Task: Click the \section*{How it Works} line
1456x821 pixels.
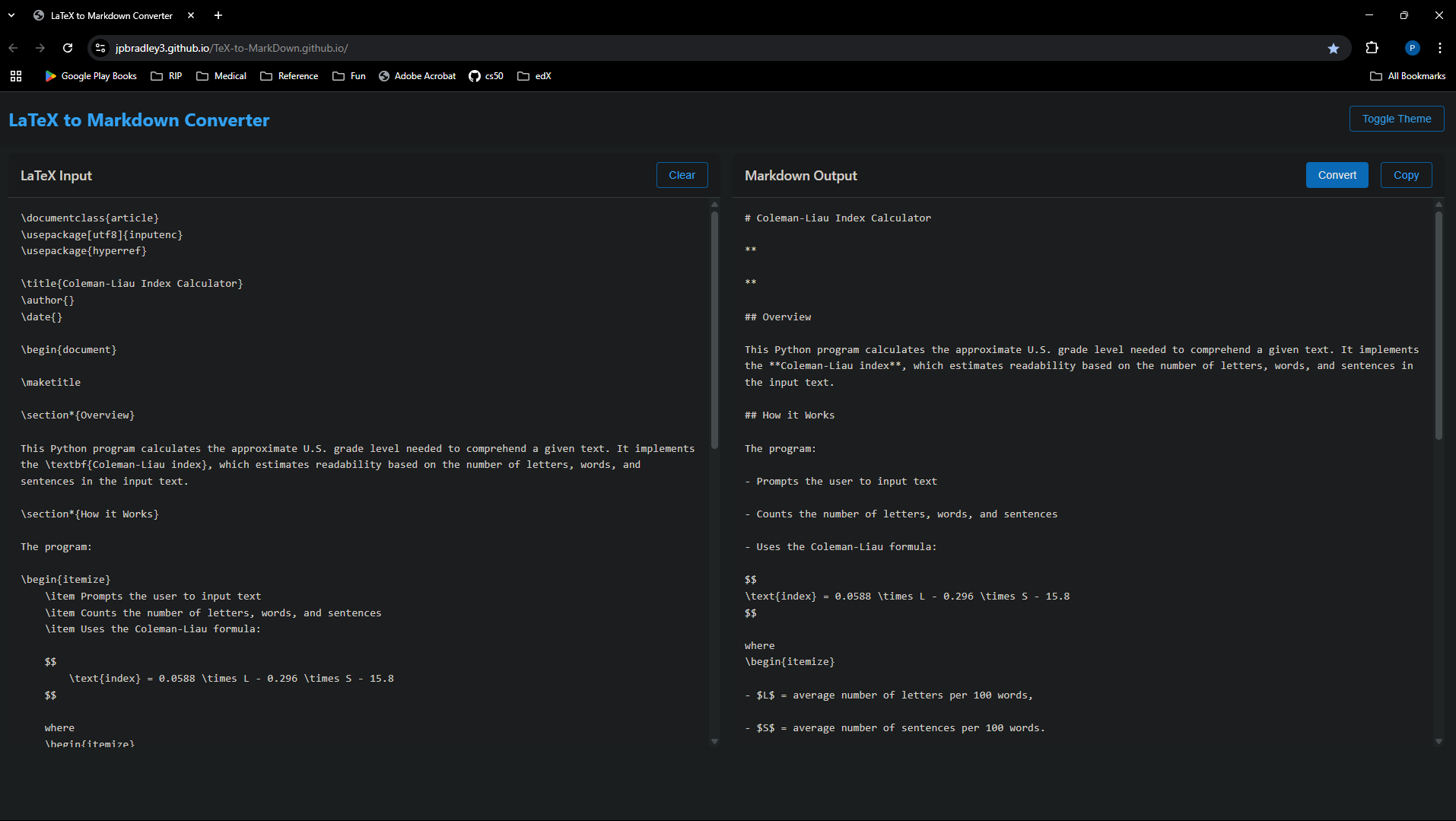Action: pyautogui.click(x=90, y=514)
